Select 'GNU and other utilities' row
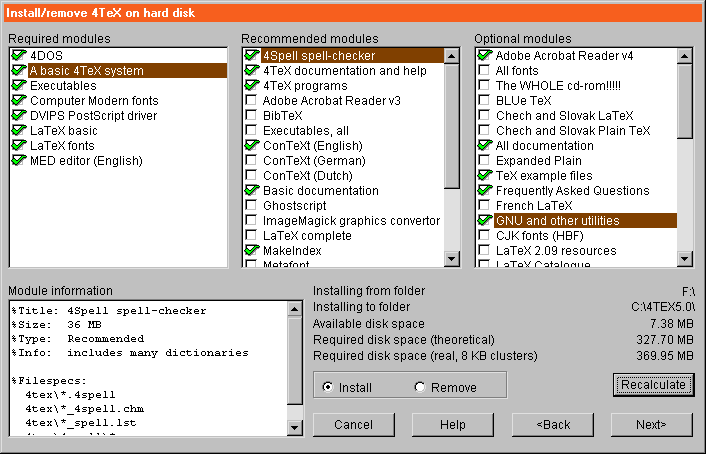Viewport: 706px width, 454px height. [585, 221]
